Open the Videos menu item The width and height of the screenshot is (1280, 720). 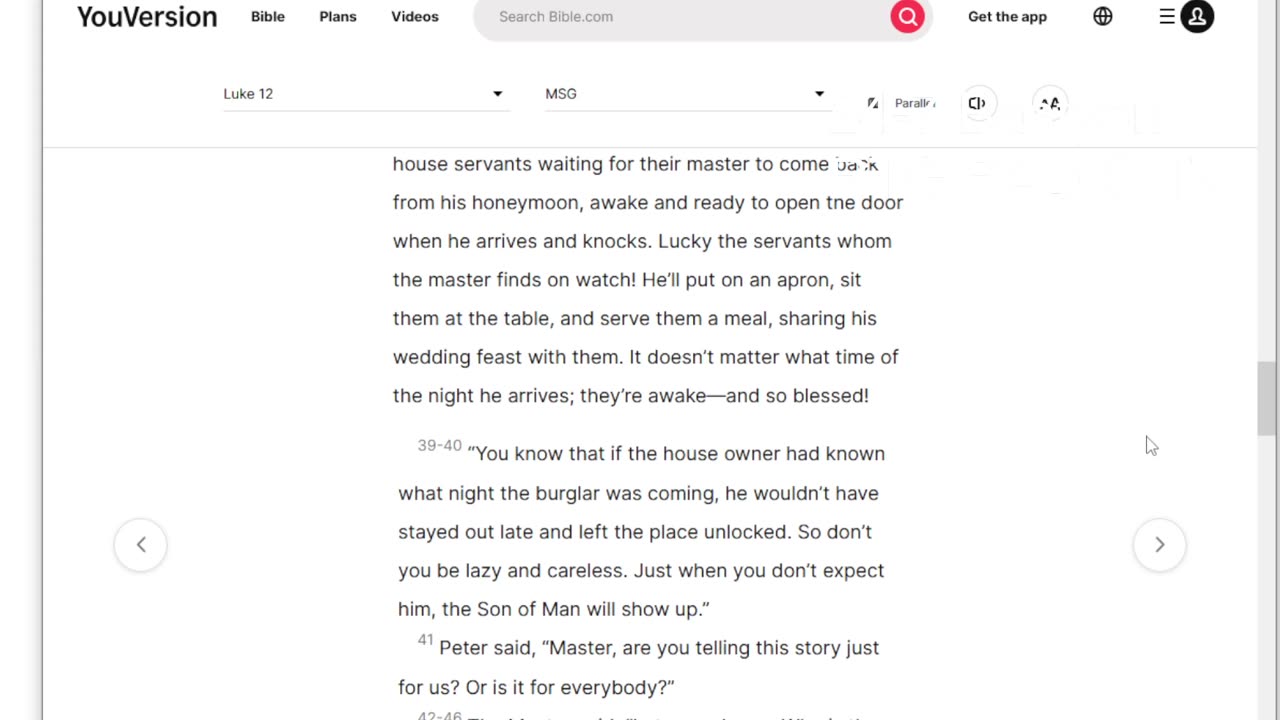pyautogui.click(x=415, y=17)
